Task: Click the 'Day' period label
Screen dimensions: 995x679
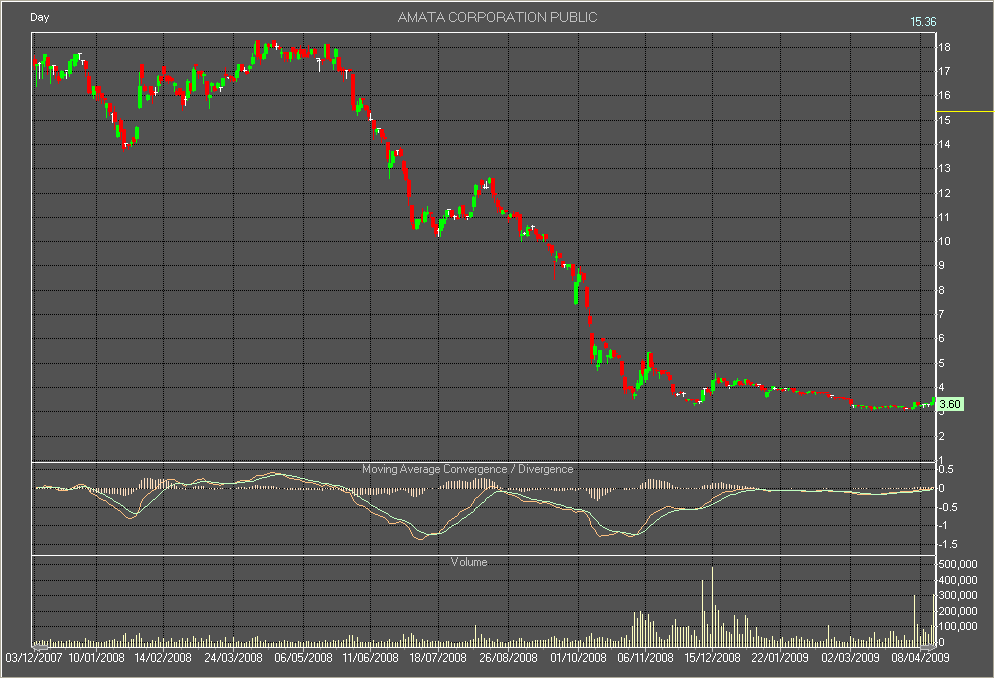Action: pos(39,17)
